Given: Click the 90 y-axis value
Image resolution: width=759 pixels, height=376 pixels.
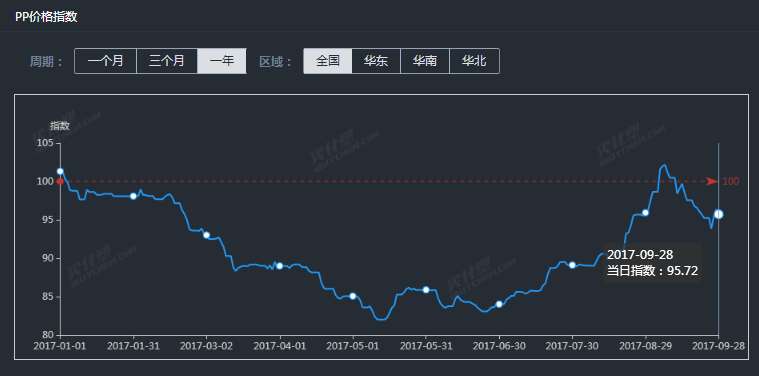Looking at the screenshot, I should pyautogui.click(x=48, y=258).
